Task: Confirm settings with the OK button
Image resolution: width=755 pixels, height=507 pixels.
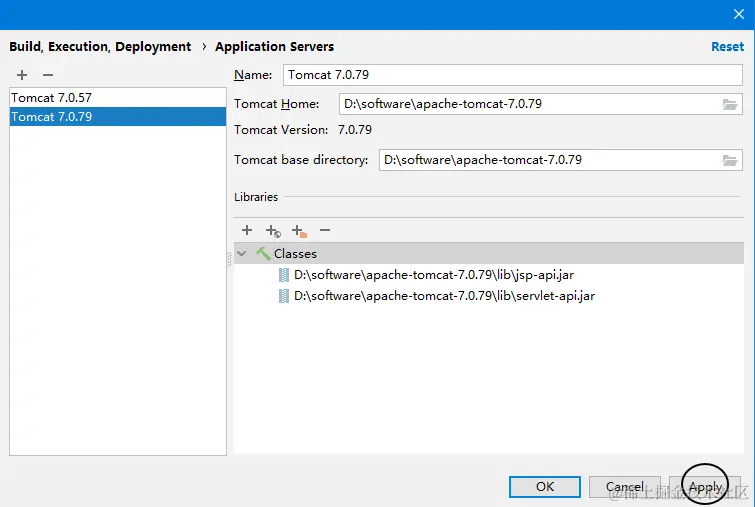Action: (545, 487)
